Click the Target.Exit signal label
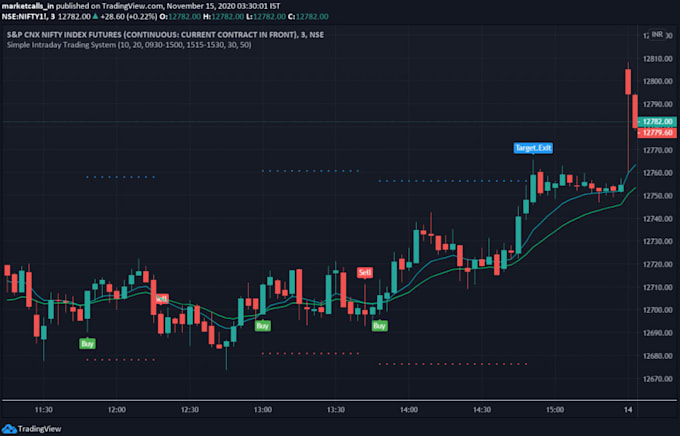 pos(533,148)
